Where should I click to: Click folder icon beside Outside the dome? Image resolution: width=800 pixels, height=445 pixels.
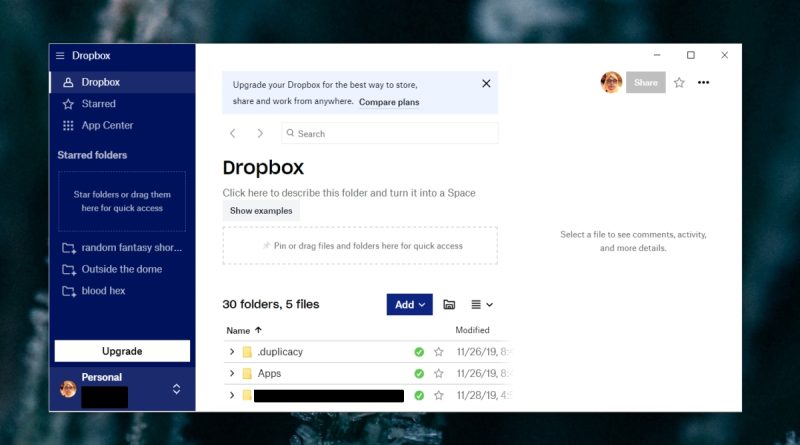(69, 269)
